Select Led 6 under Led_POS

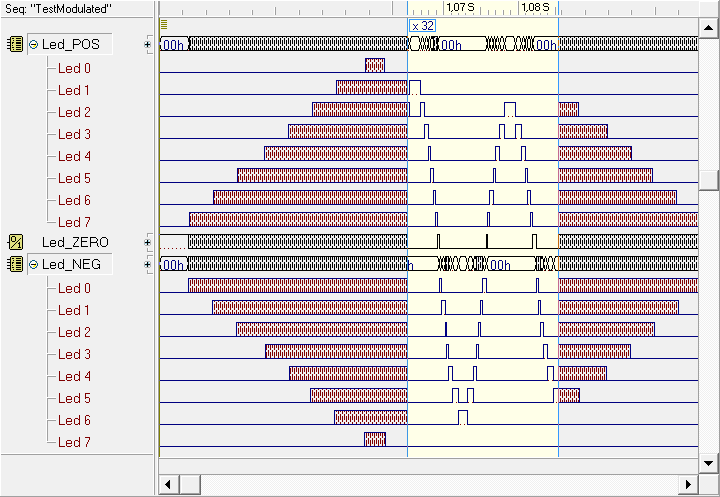point(74,200)
